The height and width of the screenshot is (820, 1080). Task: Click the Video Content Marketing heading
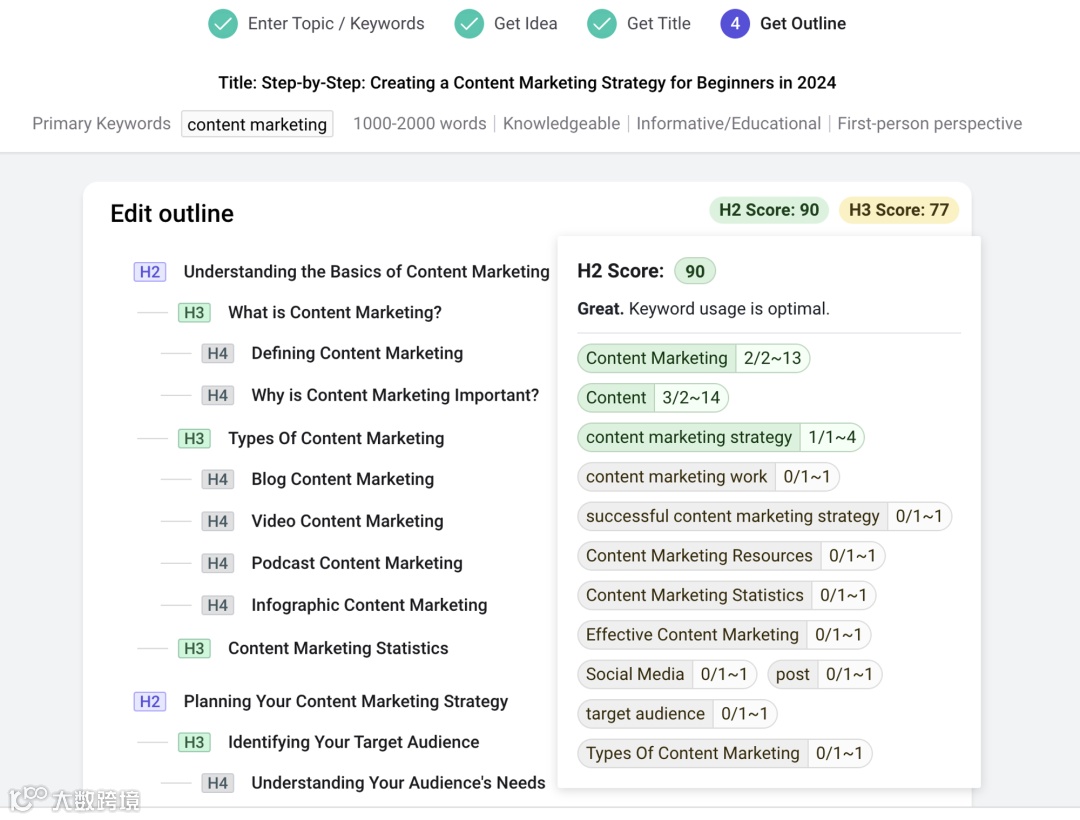click(347, 521)
